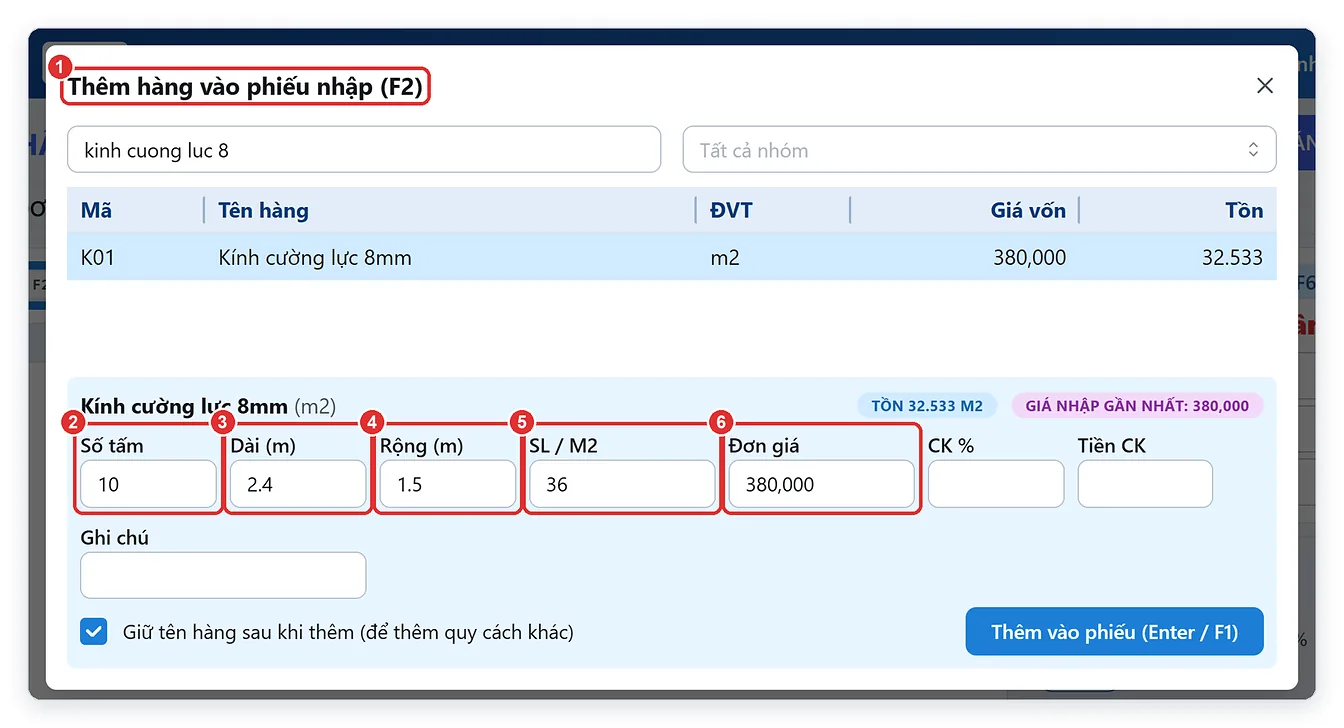Click the 380,000 cost price cell
1344x728 pixels.
point(1029,257)
